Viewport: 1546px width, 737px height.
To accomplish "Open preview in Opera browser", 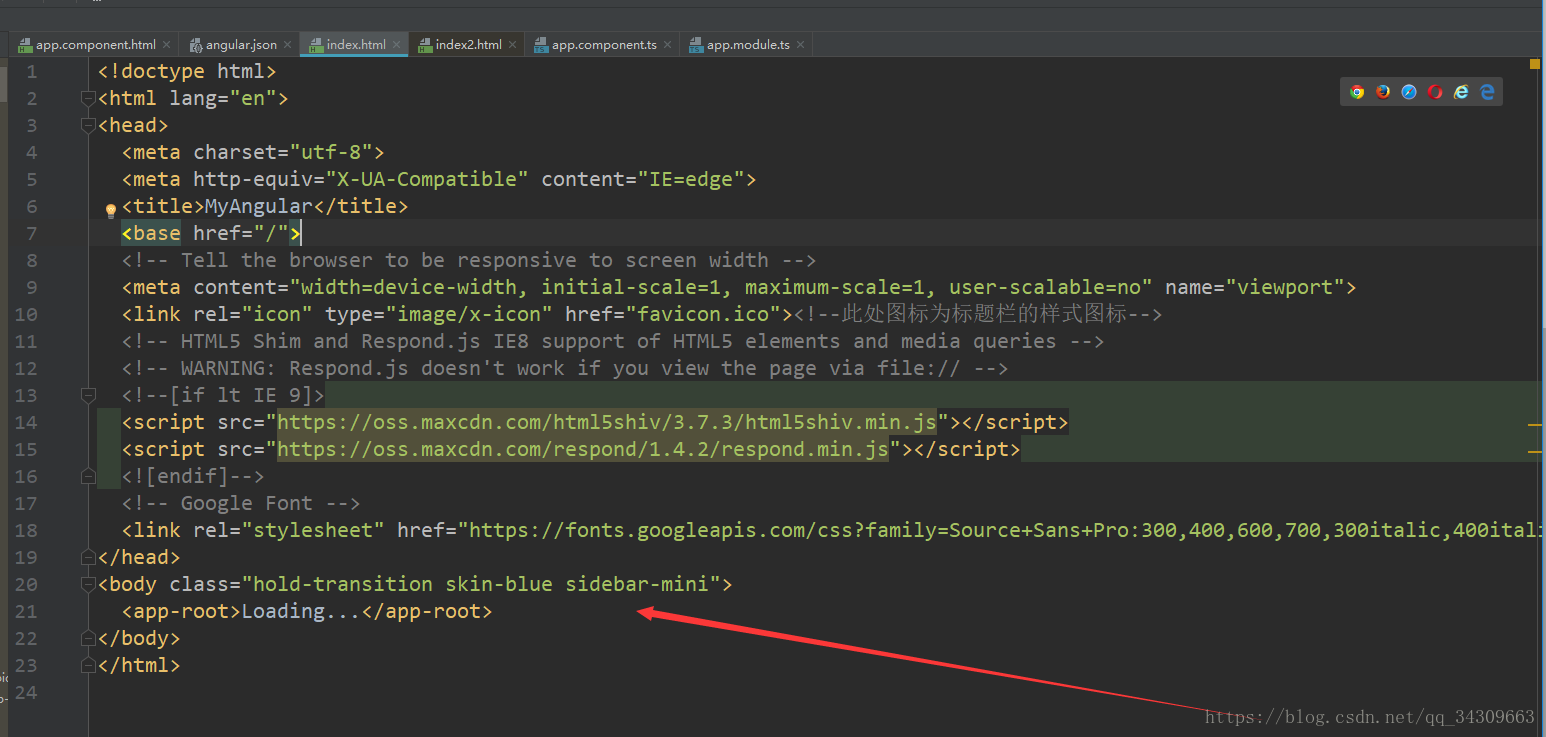I will (1435, 92).
